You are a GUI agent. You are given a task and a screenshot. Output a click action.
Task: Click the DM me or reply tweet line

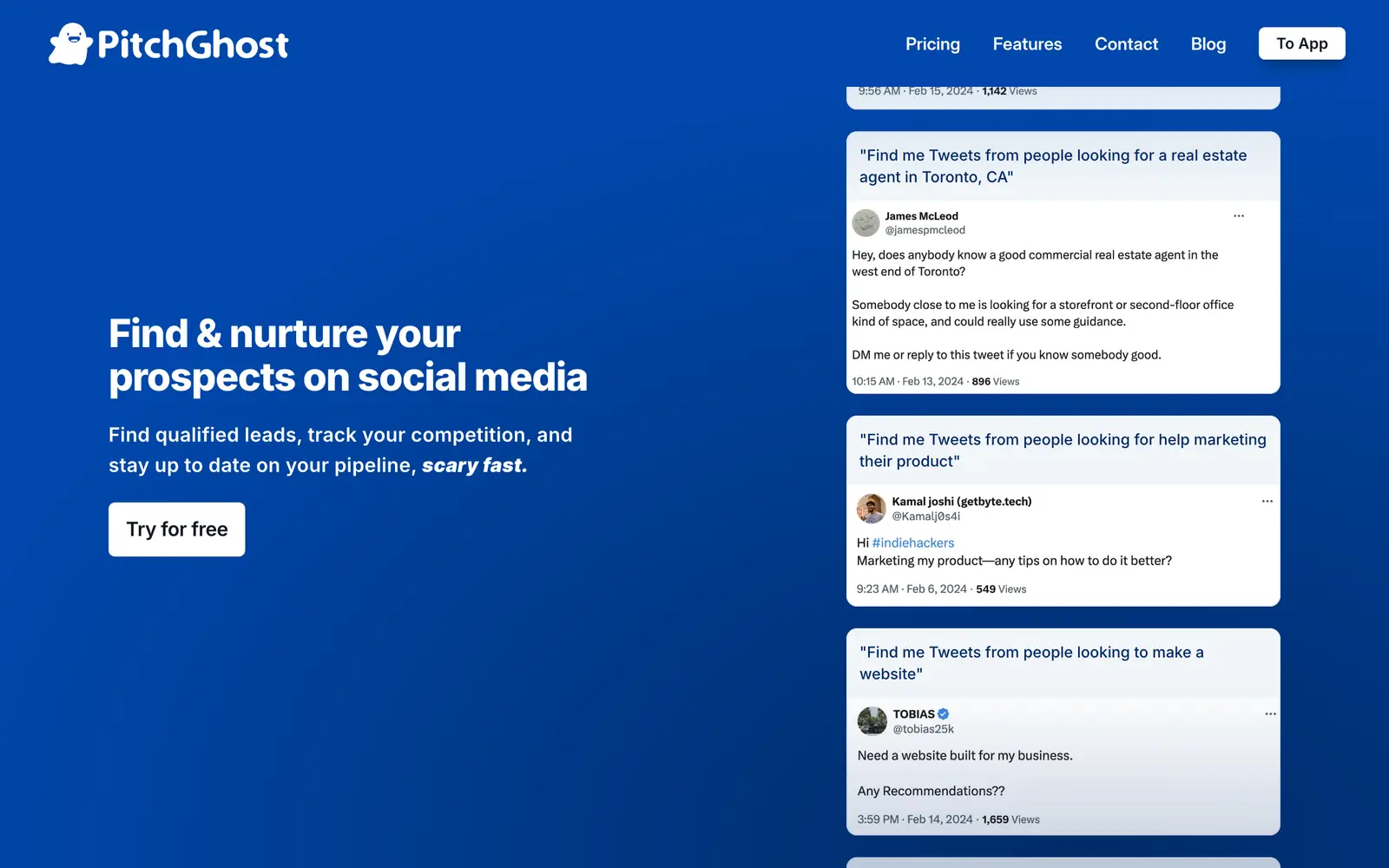[x=1006, y=355]
